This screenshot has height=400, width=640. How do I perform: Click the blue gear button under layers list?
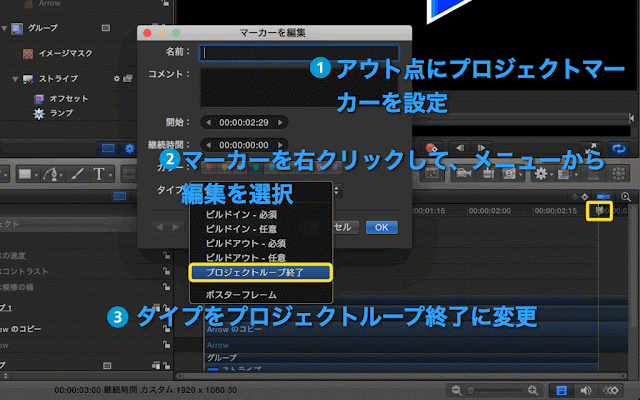(129, 149)
